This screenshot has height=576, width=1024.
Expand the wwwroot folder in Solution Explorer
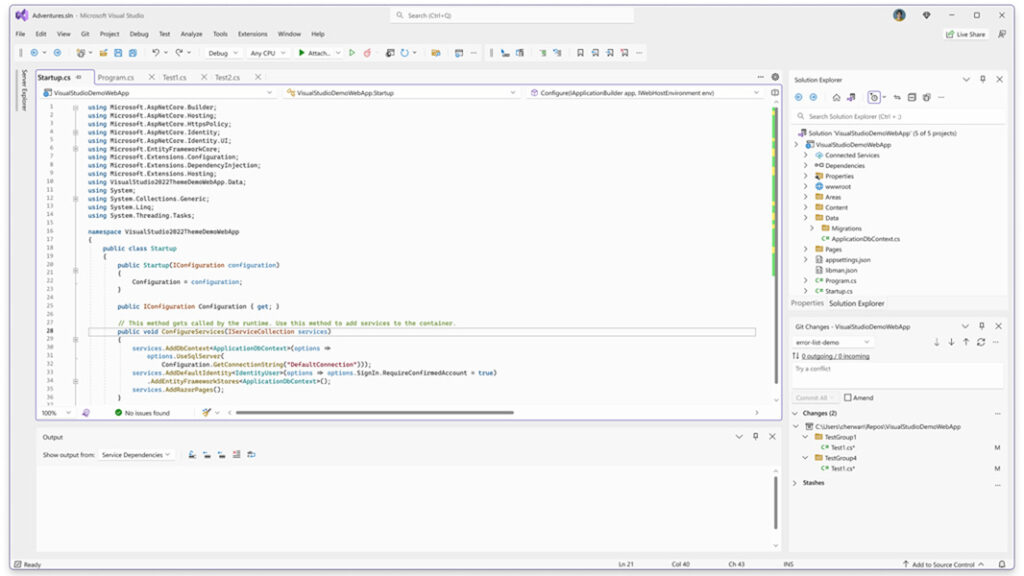click(807, 186)
